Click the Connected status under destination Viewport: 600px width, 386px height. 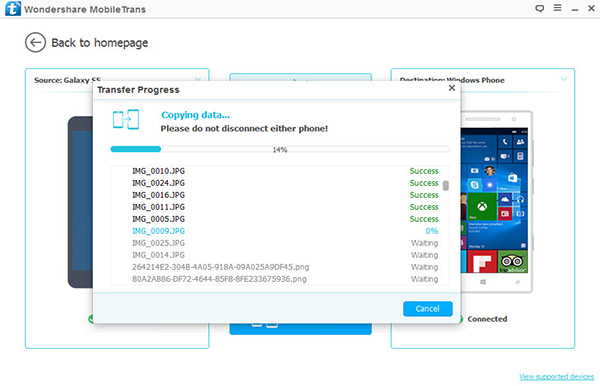(x=487, y=319)
